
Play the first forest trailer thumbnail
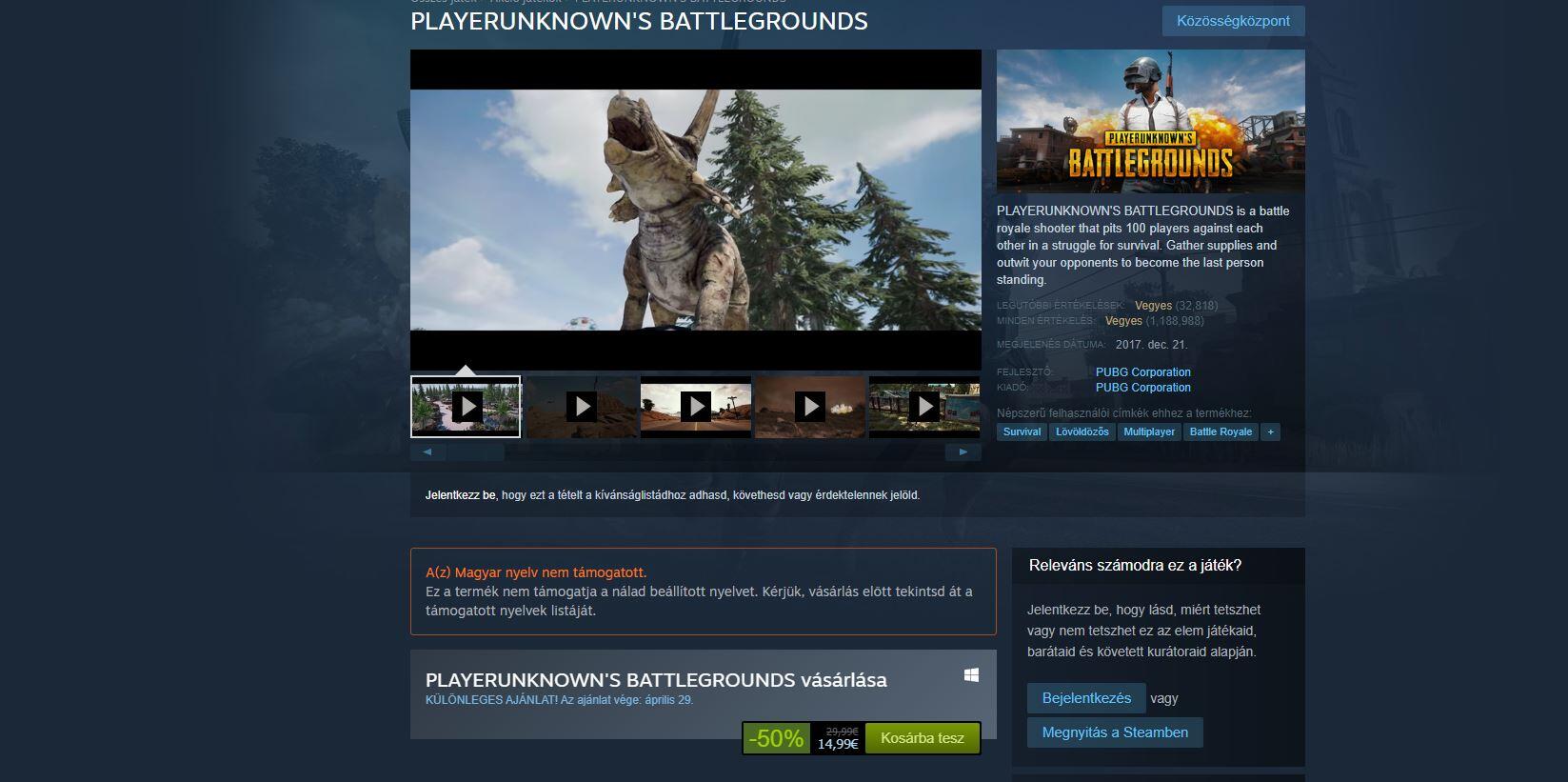466,407
